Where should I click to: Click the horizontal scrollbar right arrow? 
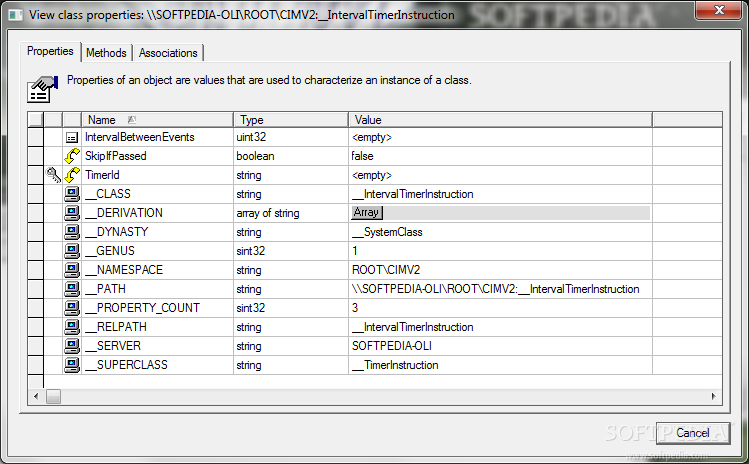(714, 396)
